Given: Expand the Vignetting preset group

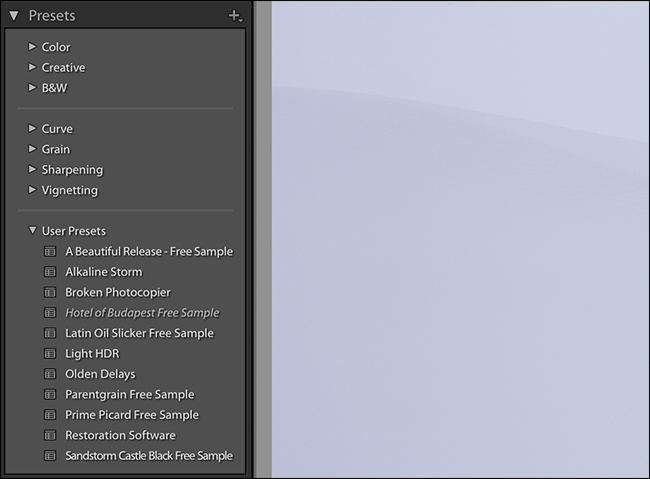Looking at the screenshot, I should [x=33, y=190].
